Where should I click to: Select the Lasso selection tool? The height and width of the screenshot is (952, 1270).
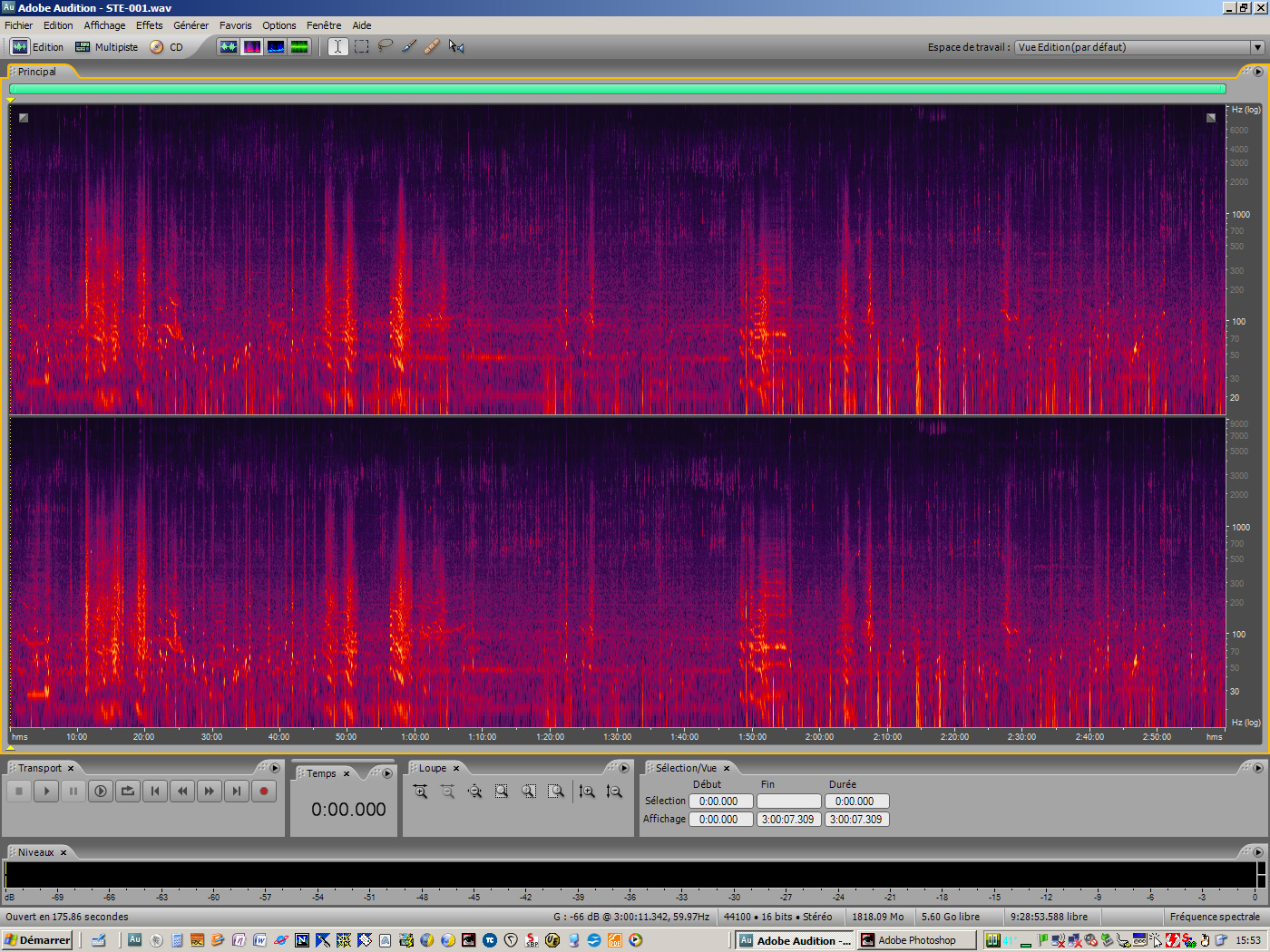pyautogui.click(x=385, y=46)
